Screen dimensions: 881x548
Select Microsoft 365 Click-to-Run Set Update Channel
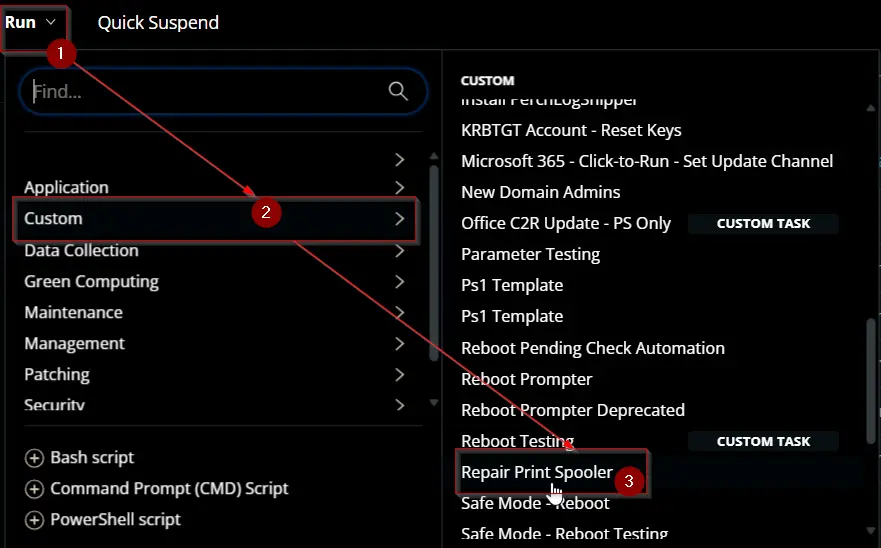(647, 161)
